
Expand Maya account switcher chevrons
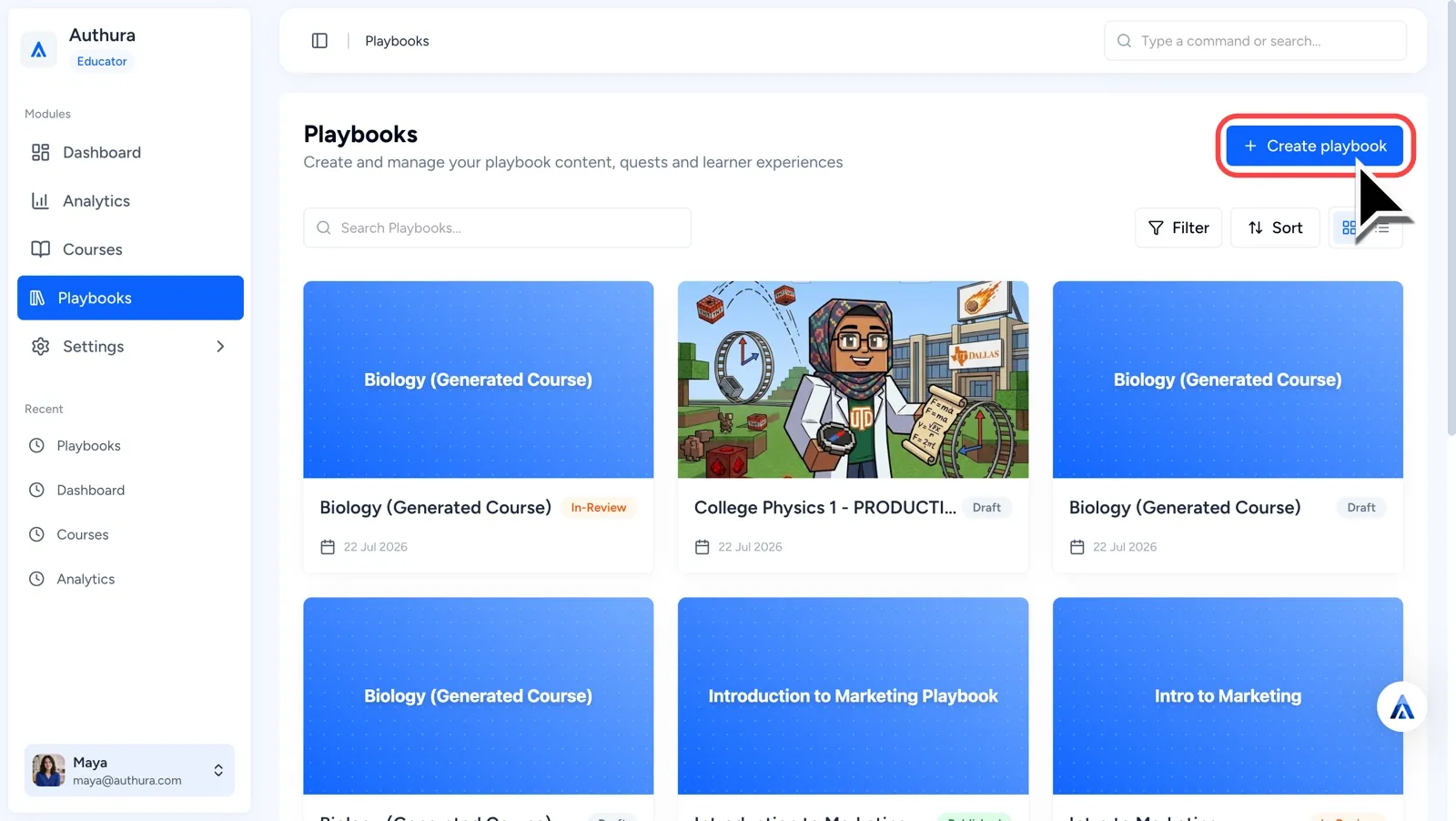(218, 770)
